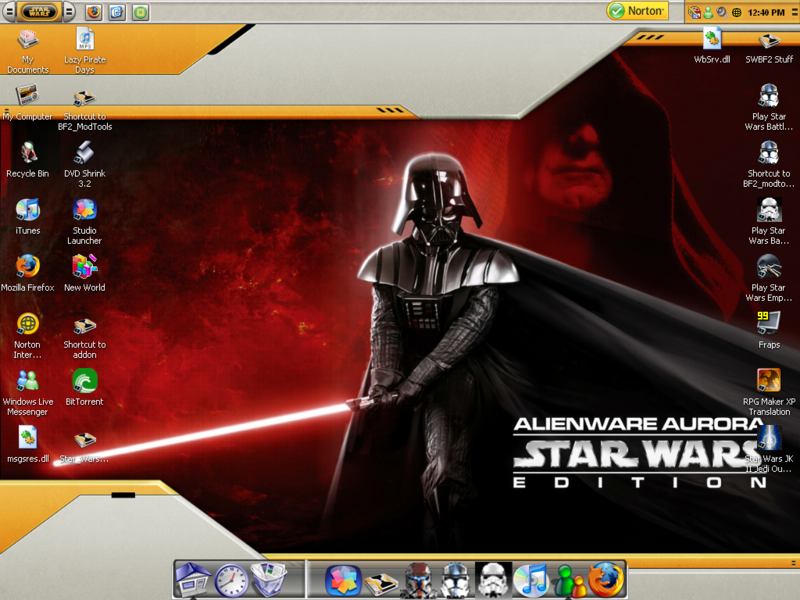The width and height of the screenshot is (800, 600).
Task: Open the Star Wars start button
Action: [x=39, y=11]
